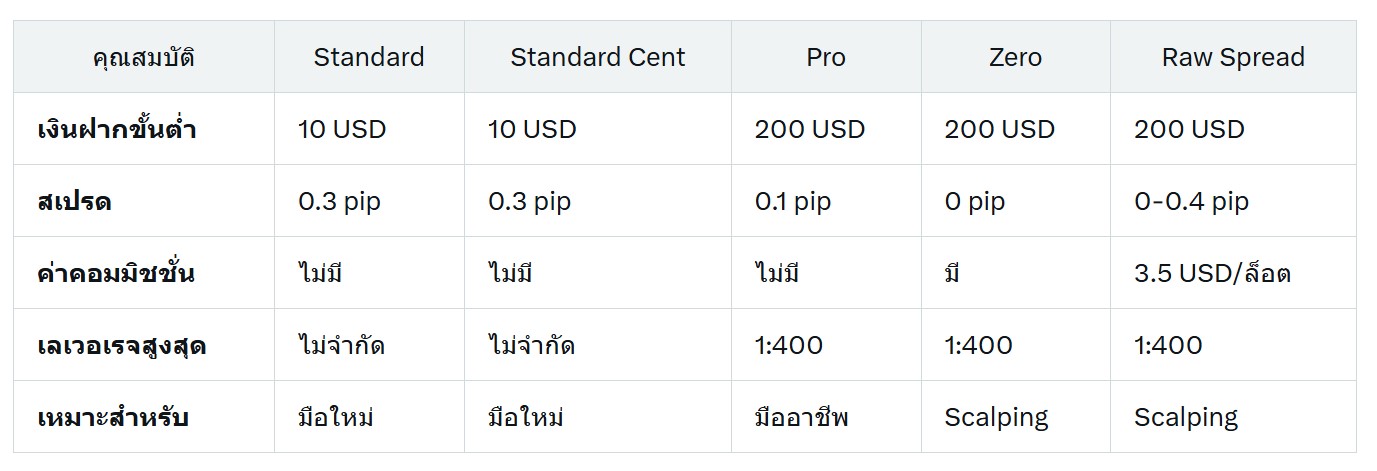This screenshot has height=471, width=1377.
Task: Select the มืออาชีพ cell under Pro
Action: coord(801,417)
